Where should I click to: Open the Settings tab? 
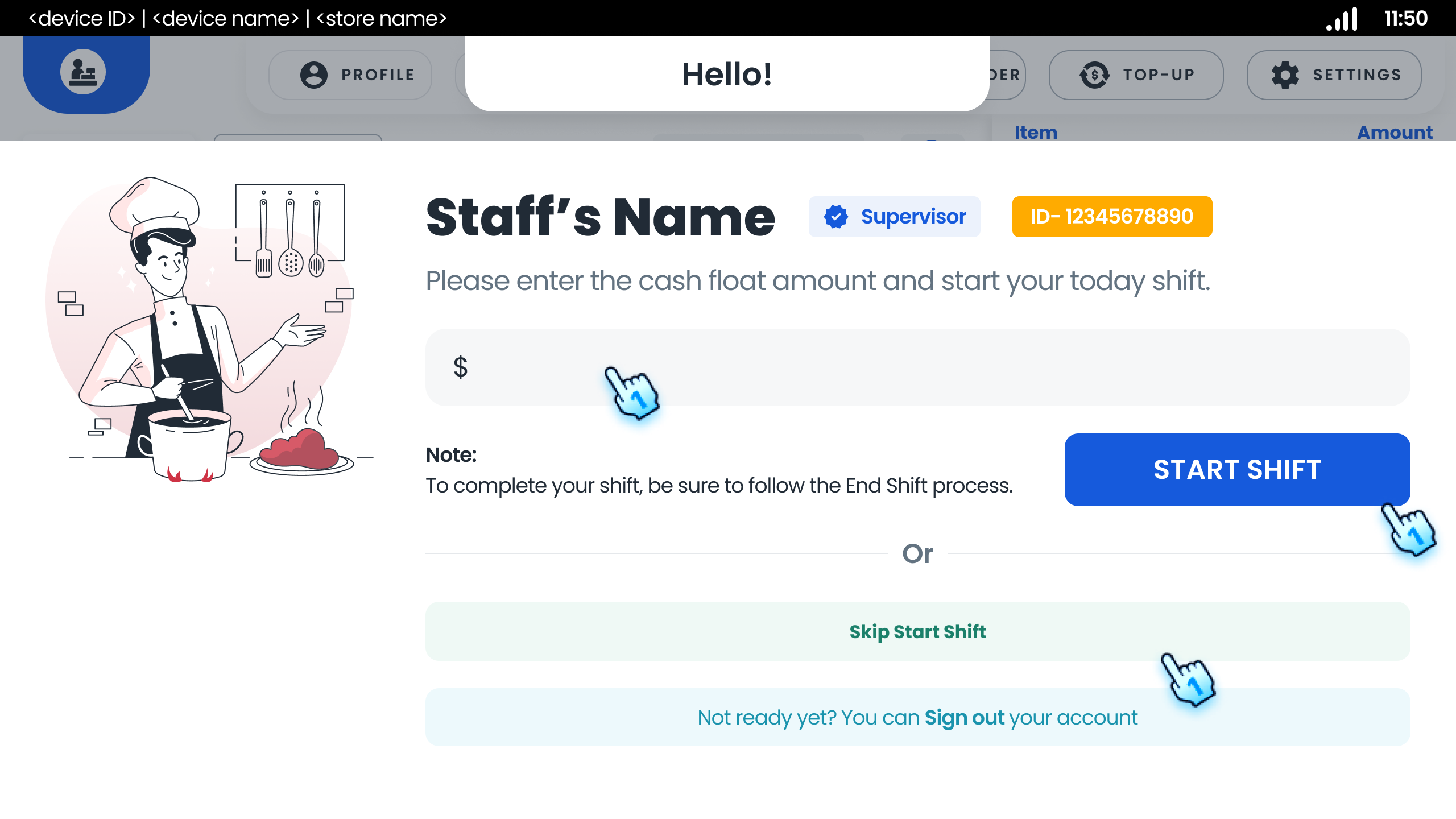coord(1333,74)
